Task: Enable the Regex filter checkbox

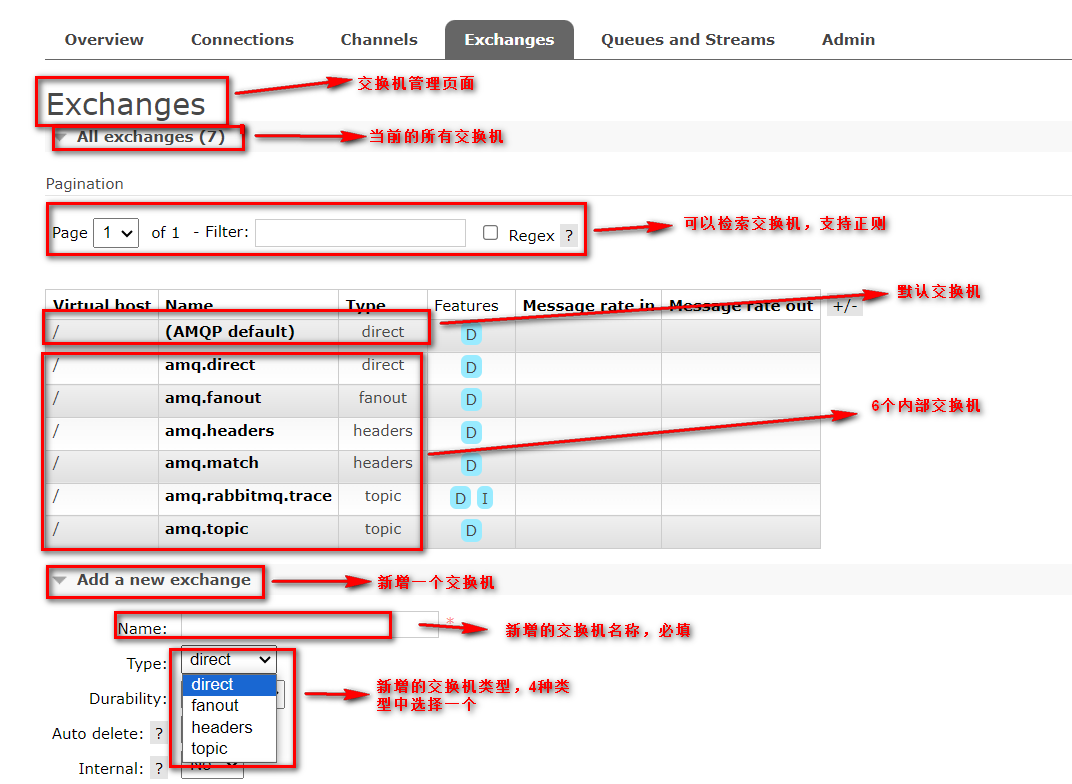Action: pyautogui.click(x=490, y=233)
